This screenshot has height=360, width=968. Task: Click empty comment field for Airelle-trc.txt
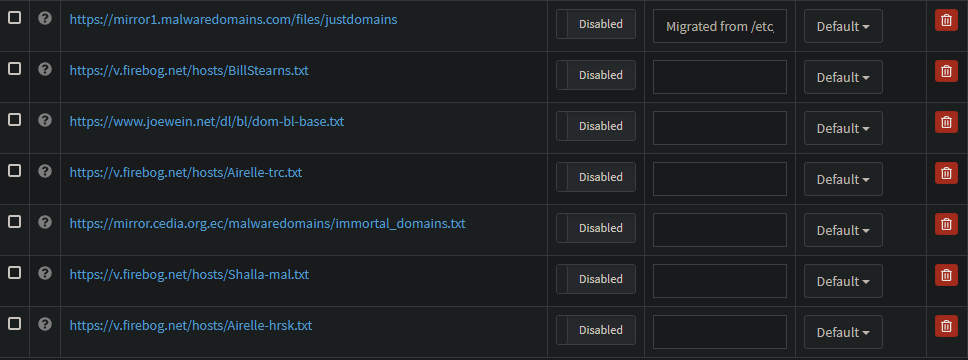[x=720, y=179]
